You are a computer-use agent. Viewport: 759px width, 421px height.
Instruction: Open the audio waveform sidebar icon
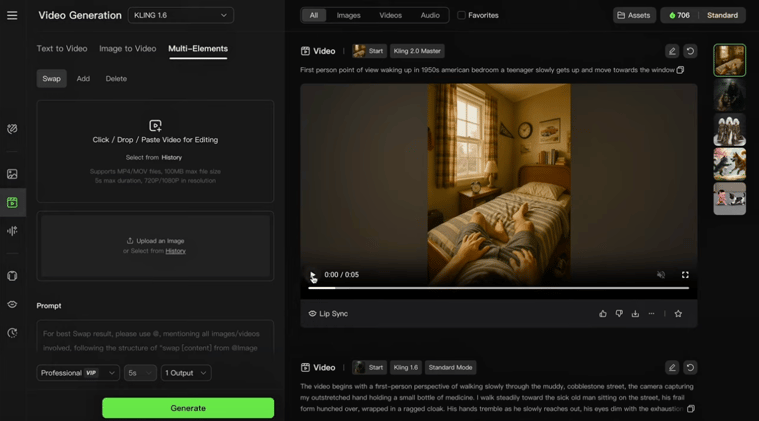12,231
